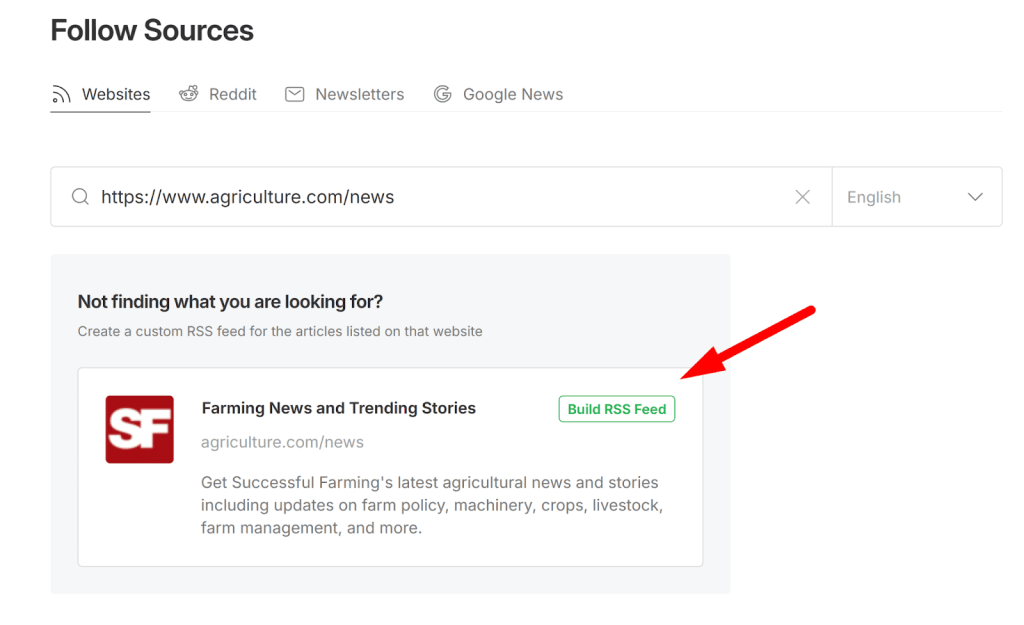Image resolution: width=1024 pixels, height=625 pixels.
Task: View the Google News tab
Action: (x=498, y=93)
